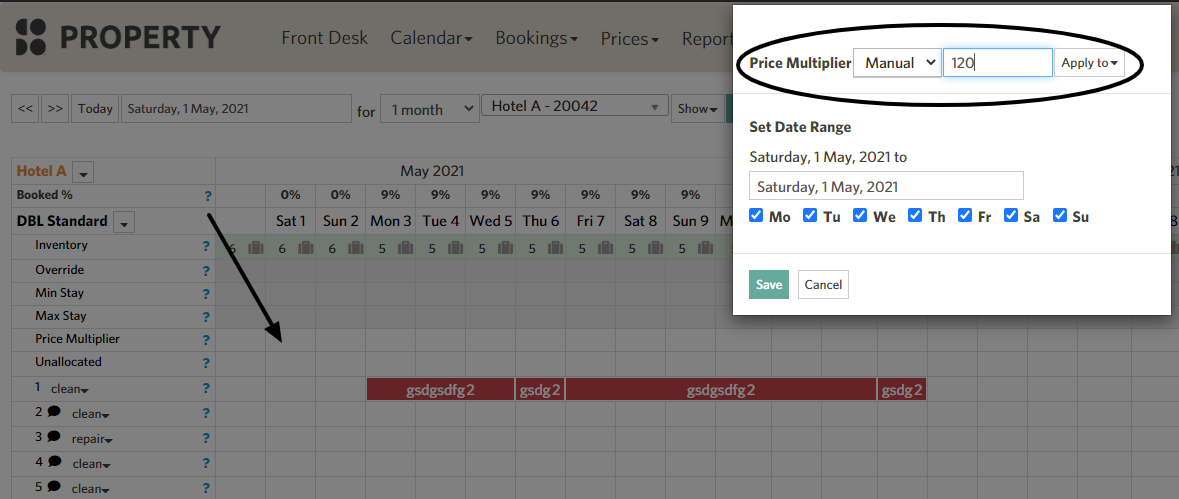
Task: Open the Hotel A - 20042 selector
Action: pos(574,107)
